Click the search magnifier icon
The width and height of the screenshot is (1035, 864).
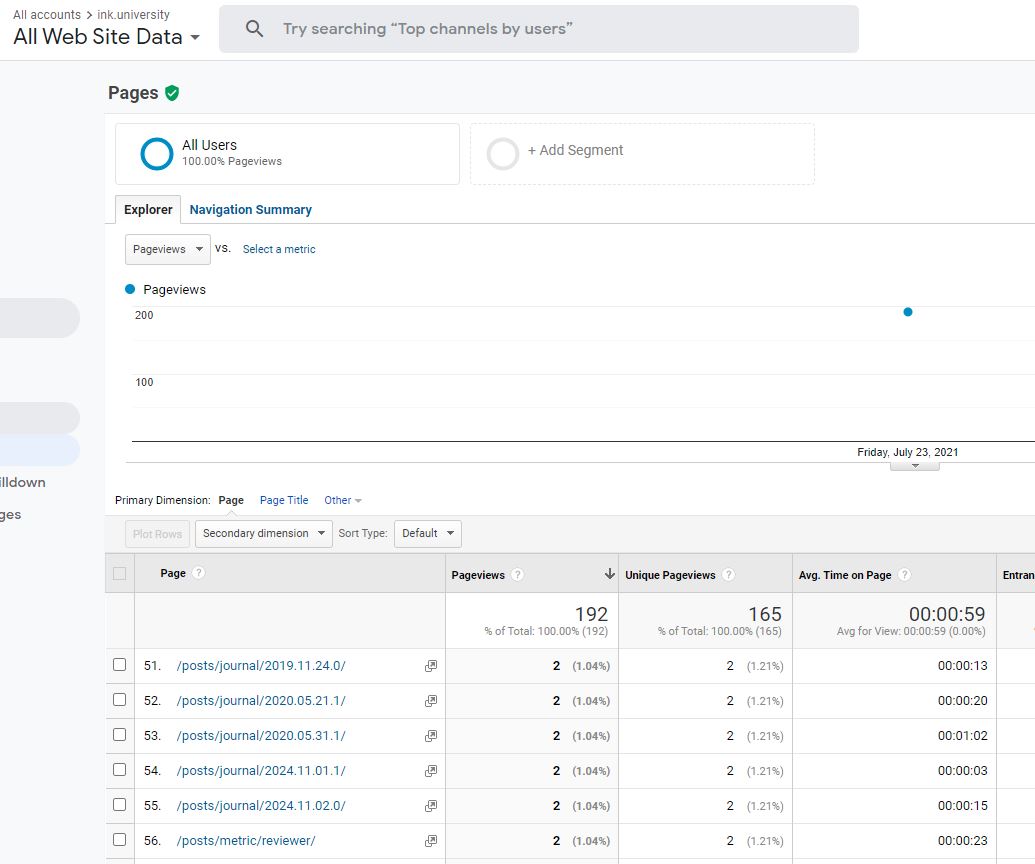tap(255, 29)
